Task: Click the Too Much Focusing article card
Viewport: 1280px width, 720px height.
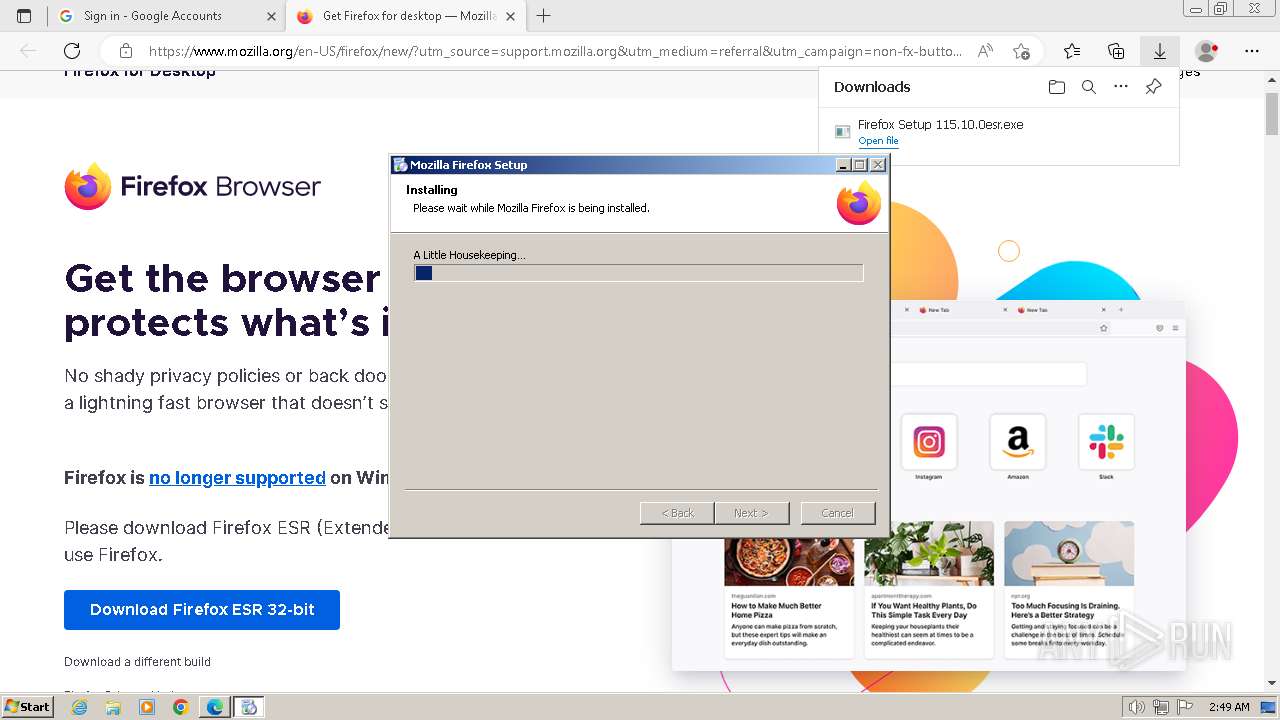Action: [x=1069, y=589]
